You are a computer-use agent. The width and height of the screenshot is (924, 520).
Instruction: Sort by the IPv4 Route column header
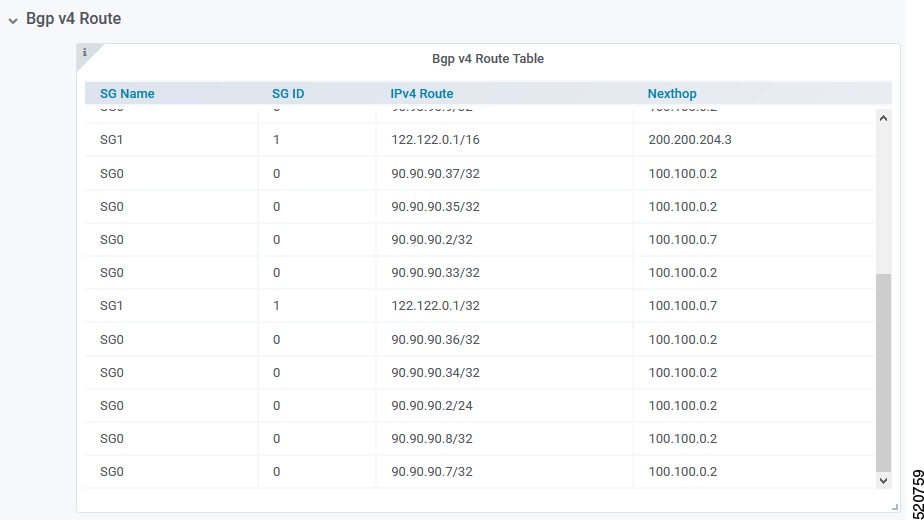coord(421,94)
